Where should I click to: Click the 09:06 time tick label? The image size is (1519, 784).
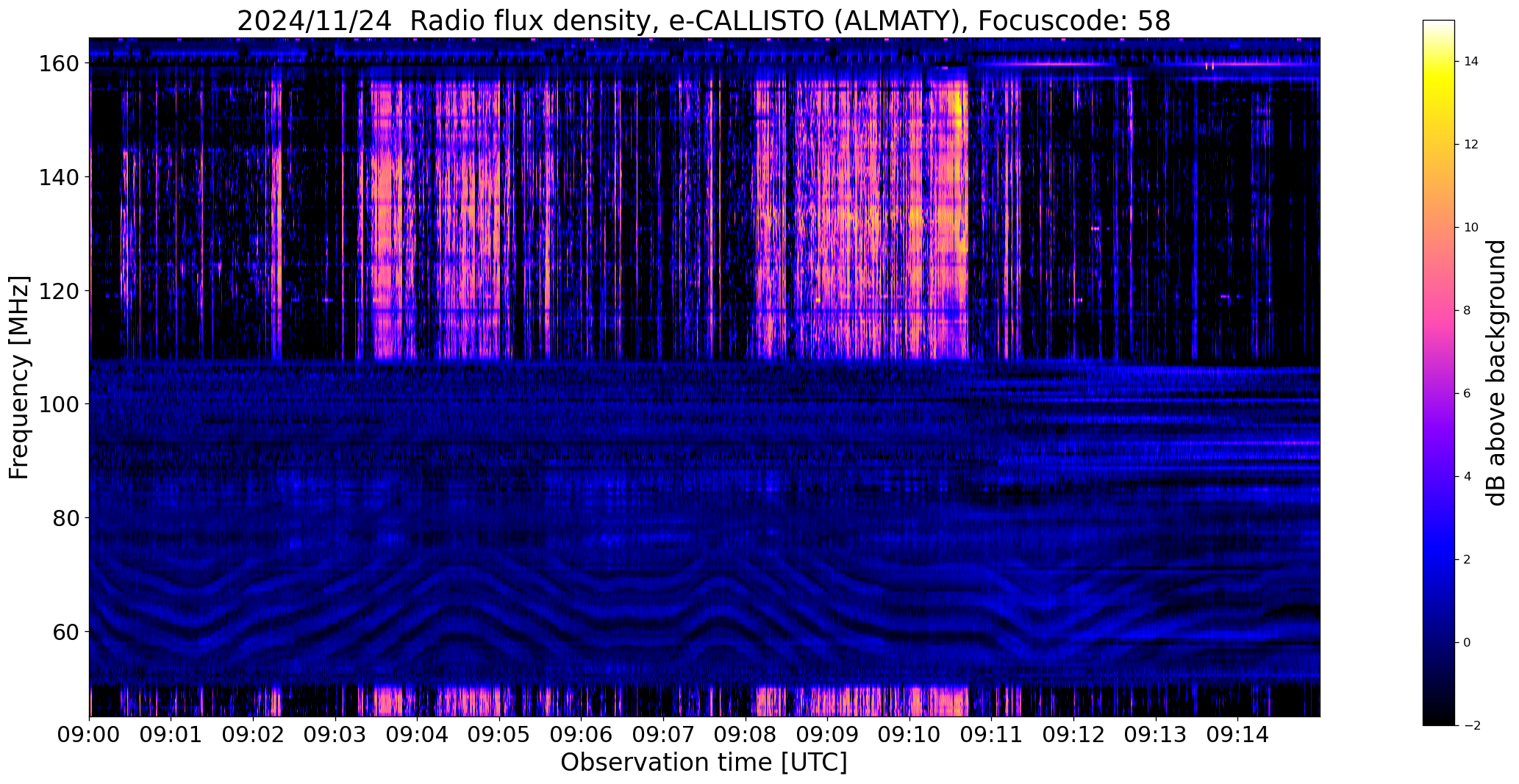(582, 734)
